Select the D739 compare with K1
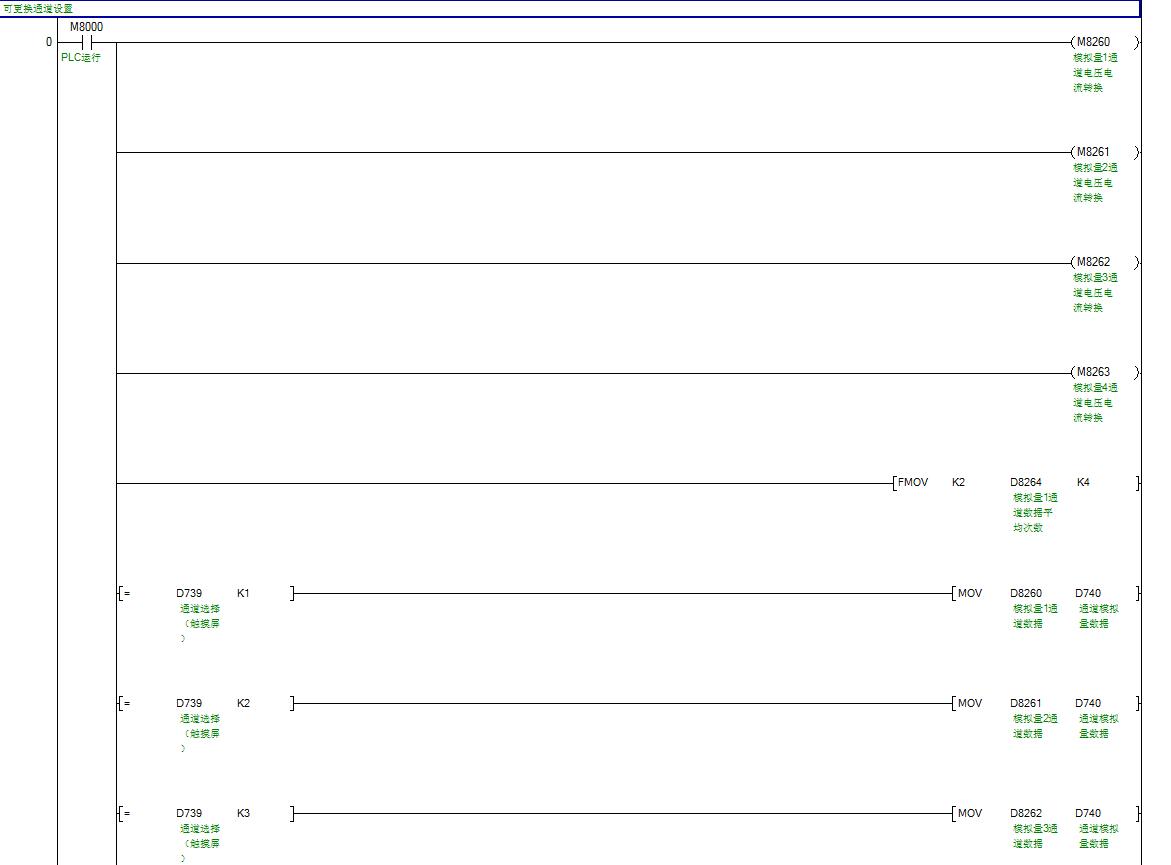1171x865 pixels. (x=189, y=593)
